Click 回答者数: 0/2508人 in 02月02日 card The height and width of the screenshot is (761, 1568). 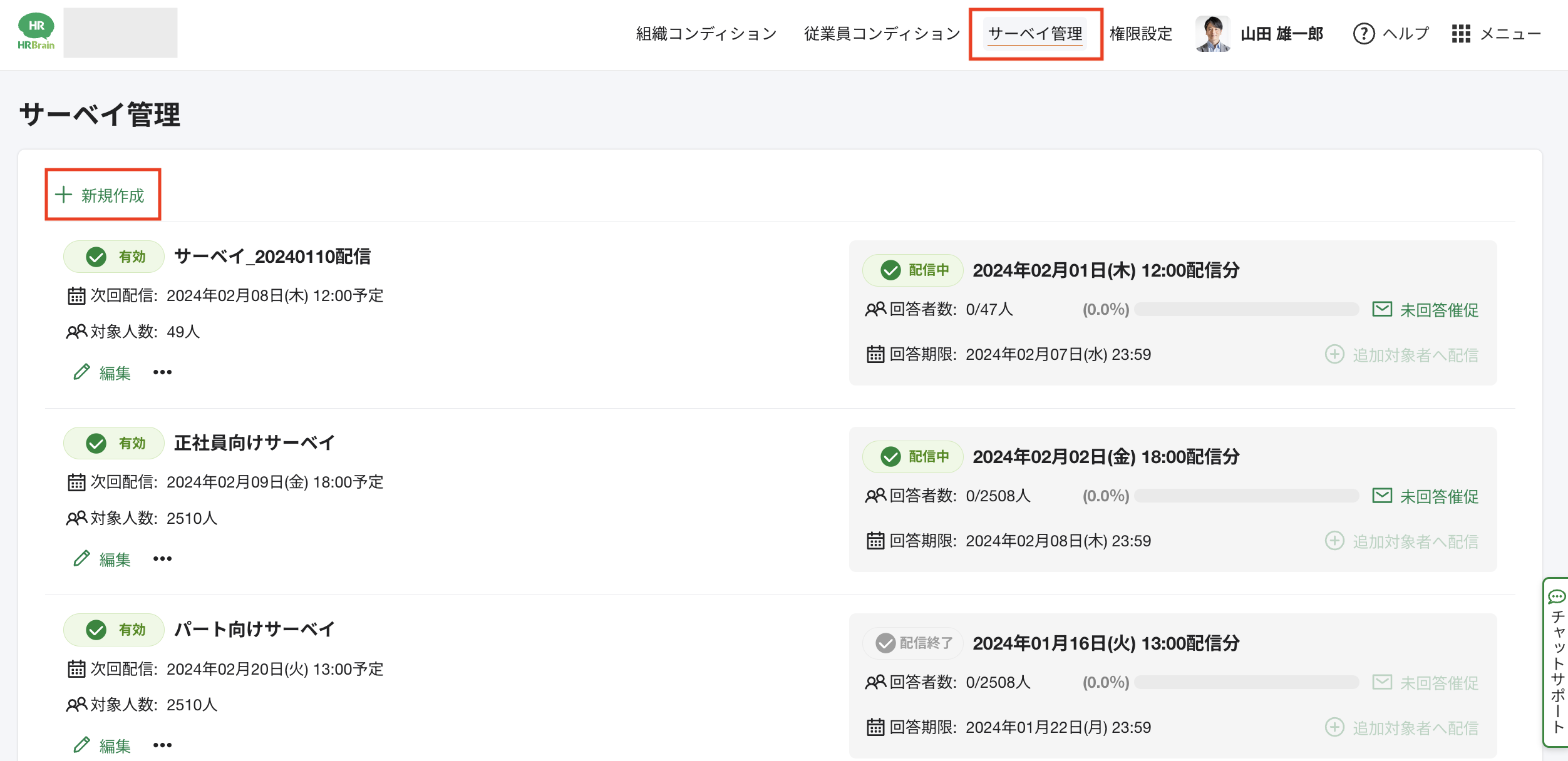pyautogui.click(x=959, y=496)
